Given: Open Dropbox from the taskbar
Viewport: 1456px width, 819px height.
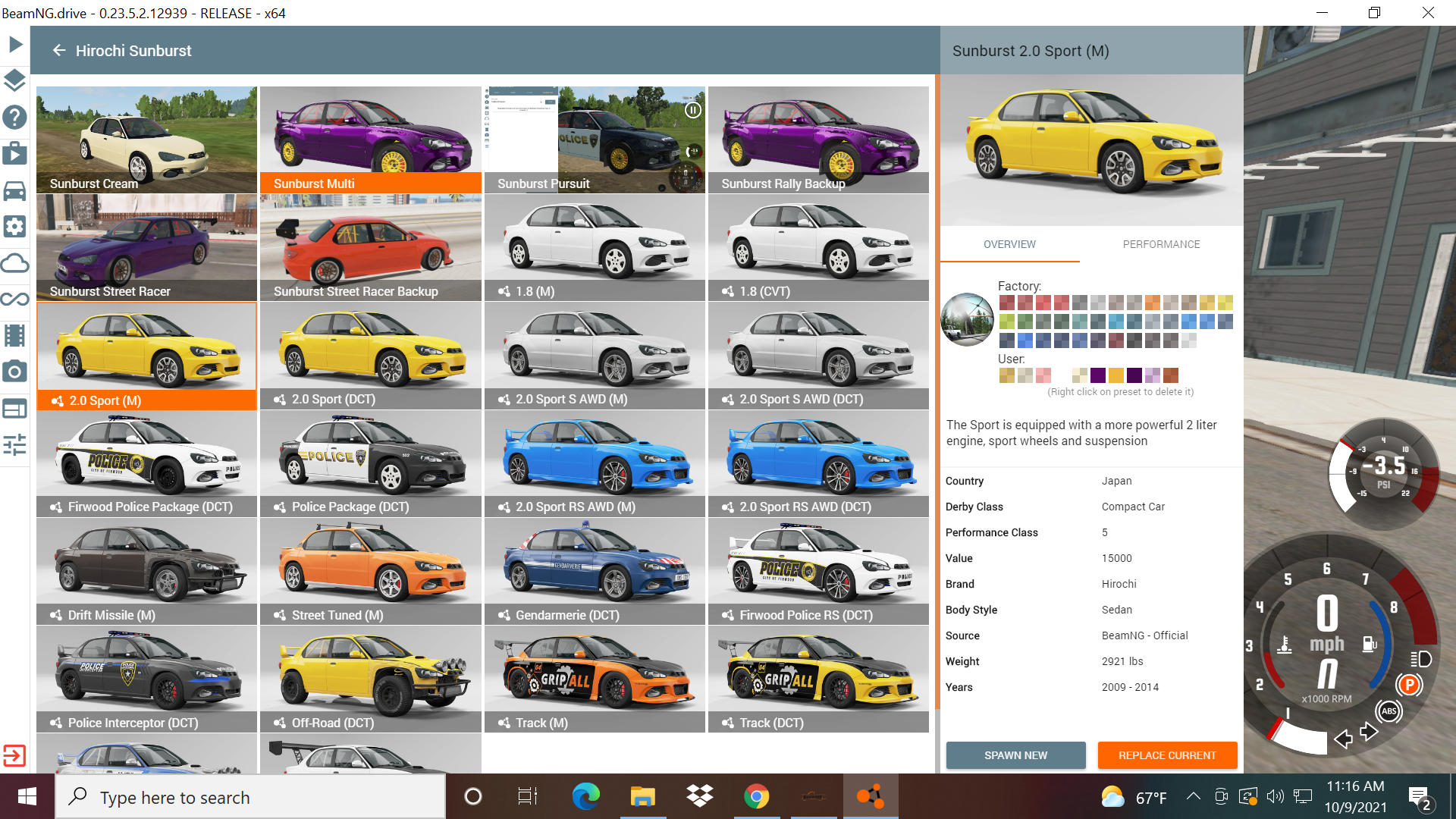Looking at the screenshot, I should pyautogui.click(x=699, y=796).
